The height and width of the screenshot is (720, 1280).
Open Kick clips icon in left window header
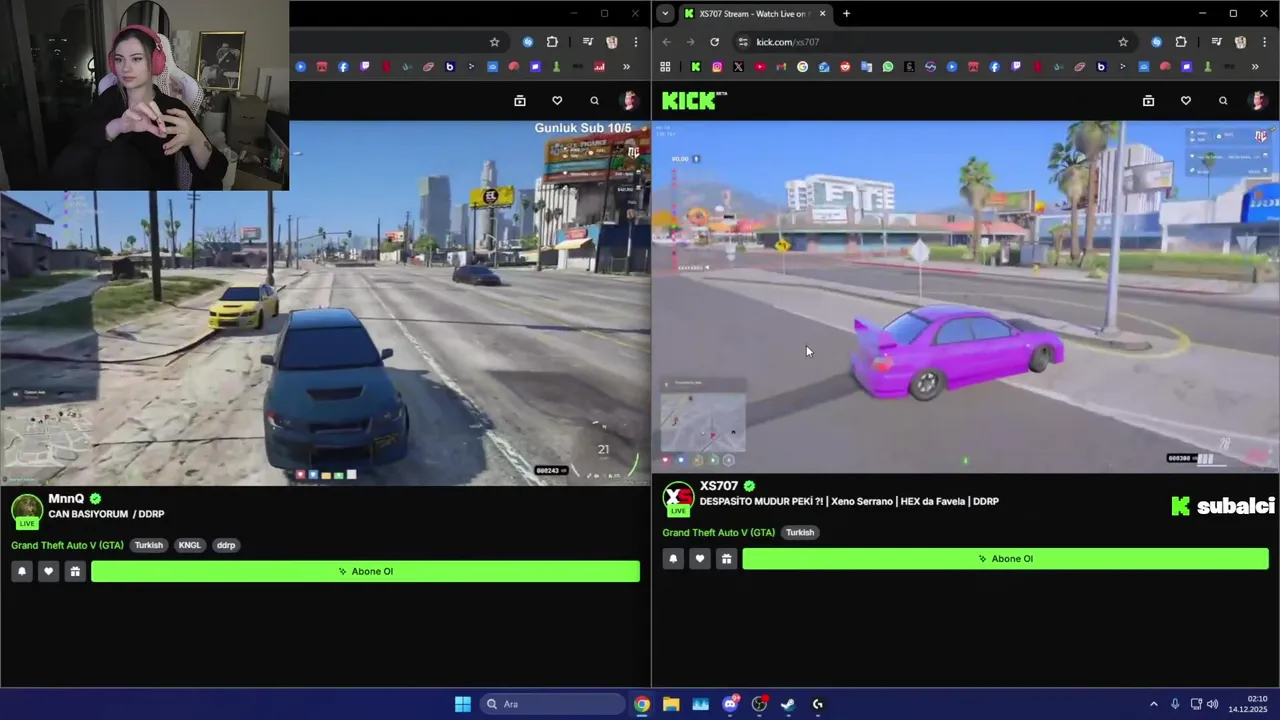point(520,100)
